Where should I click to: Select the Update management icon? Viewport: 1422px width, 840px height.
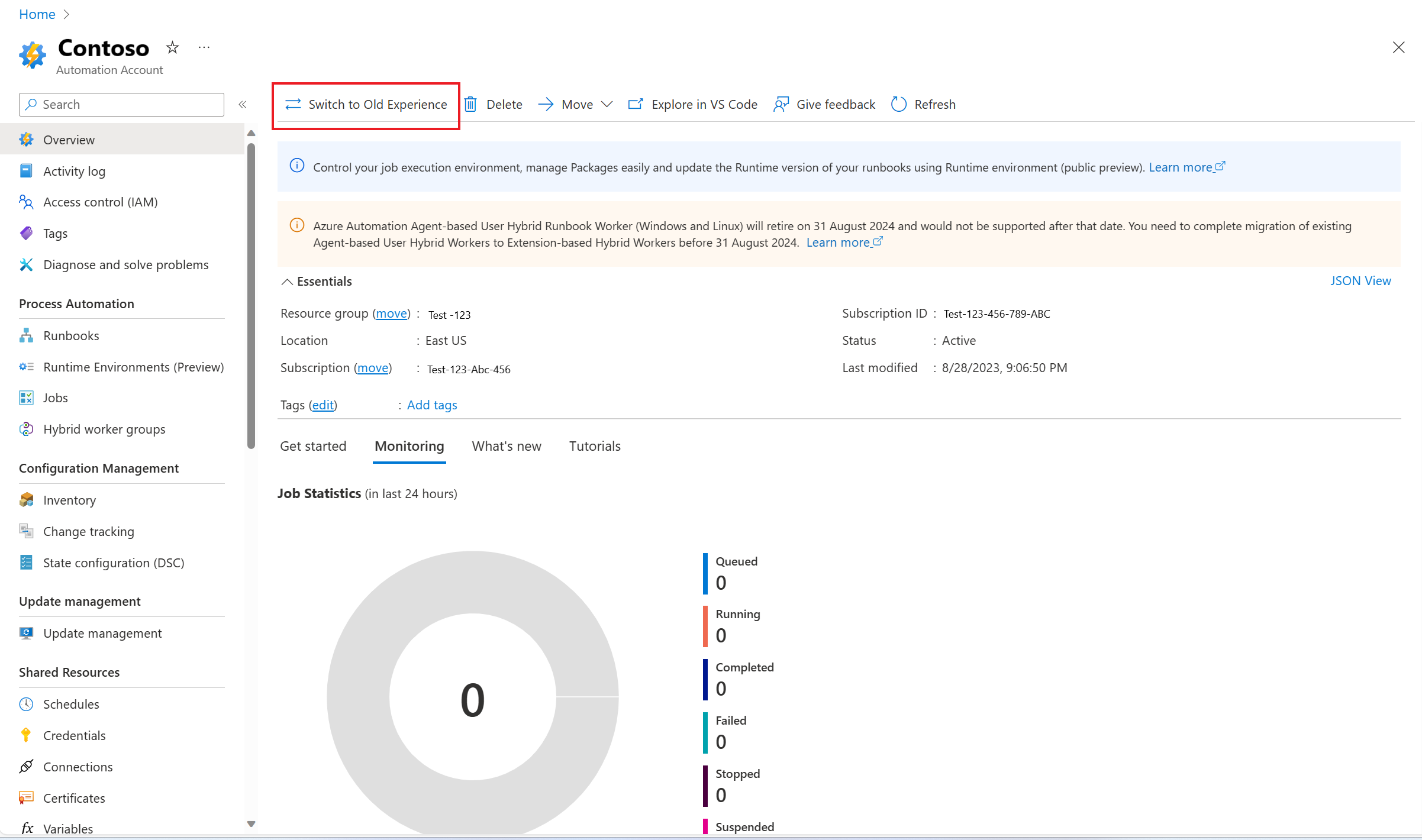pyautogui.click(x=26, y=633)
